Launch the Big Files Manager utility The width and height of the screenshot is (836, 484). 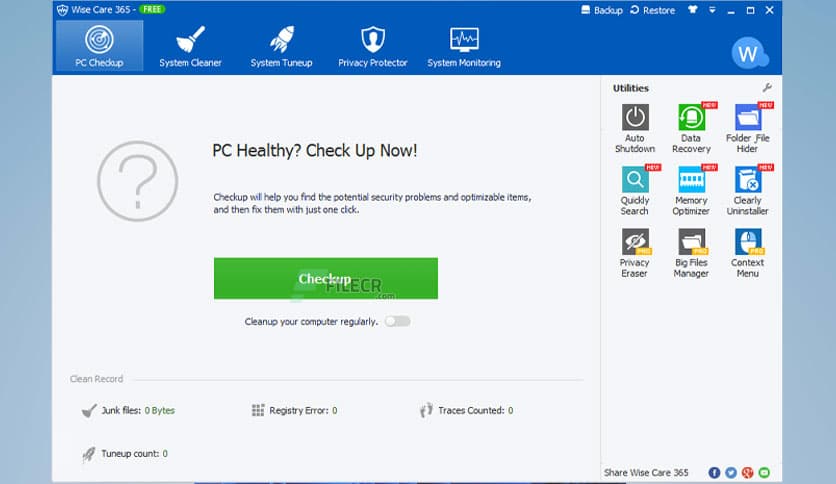pos(692,253)
